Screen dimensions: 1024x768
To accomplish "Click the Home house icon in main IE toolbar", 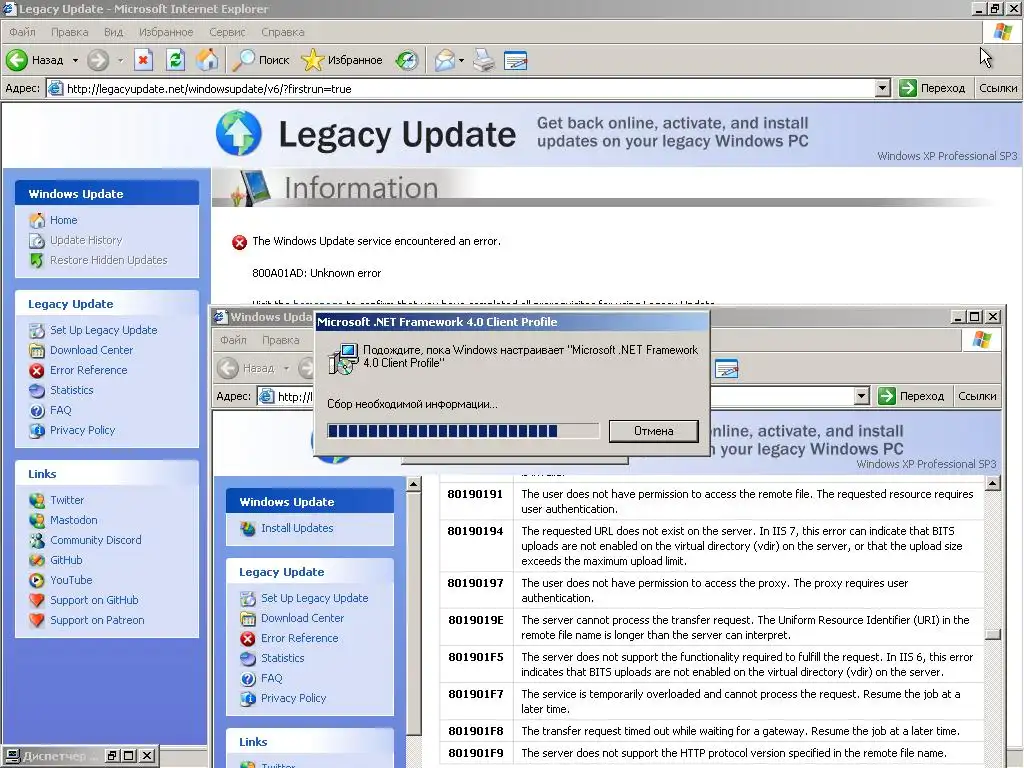I will click(x=207, y=60).
